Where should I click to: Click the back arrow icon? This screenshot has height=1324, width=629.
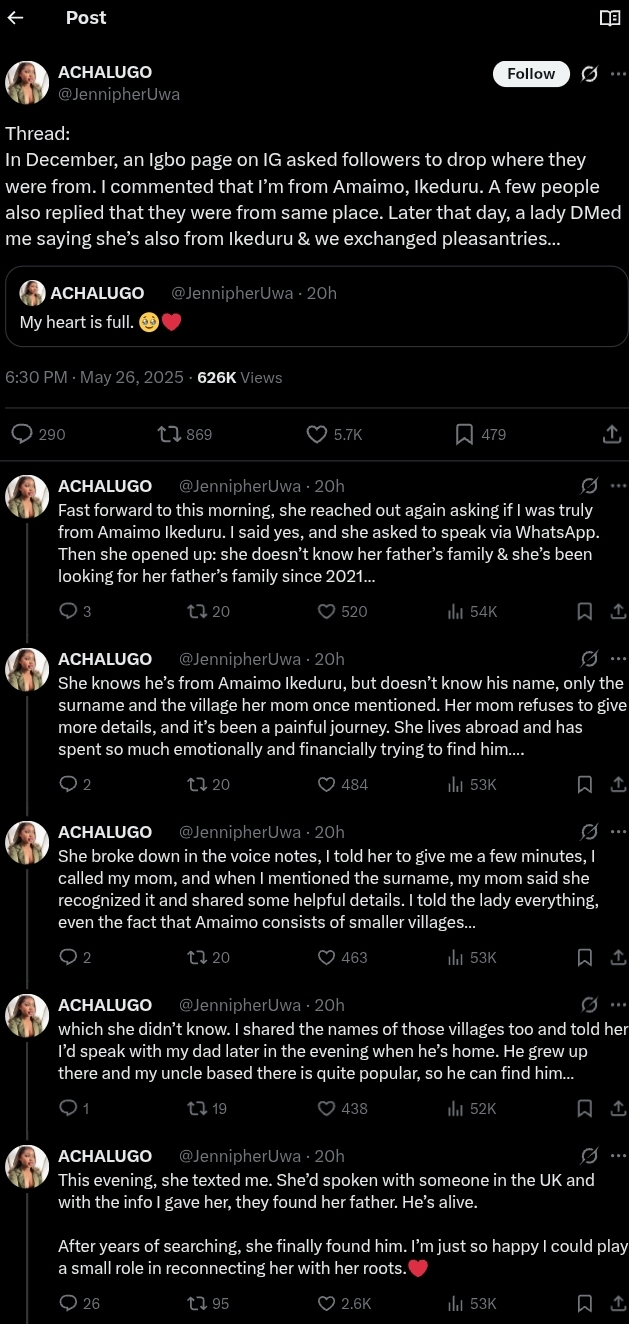[15, 18]
